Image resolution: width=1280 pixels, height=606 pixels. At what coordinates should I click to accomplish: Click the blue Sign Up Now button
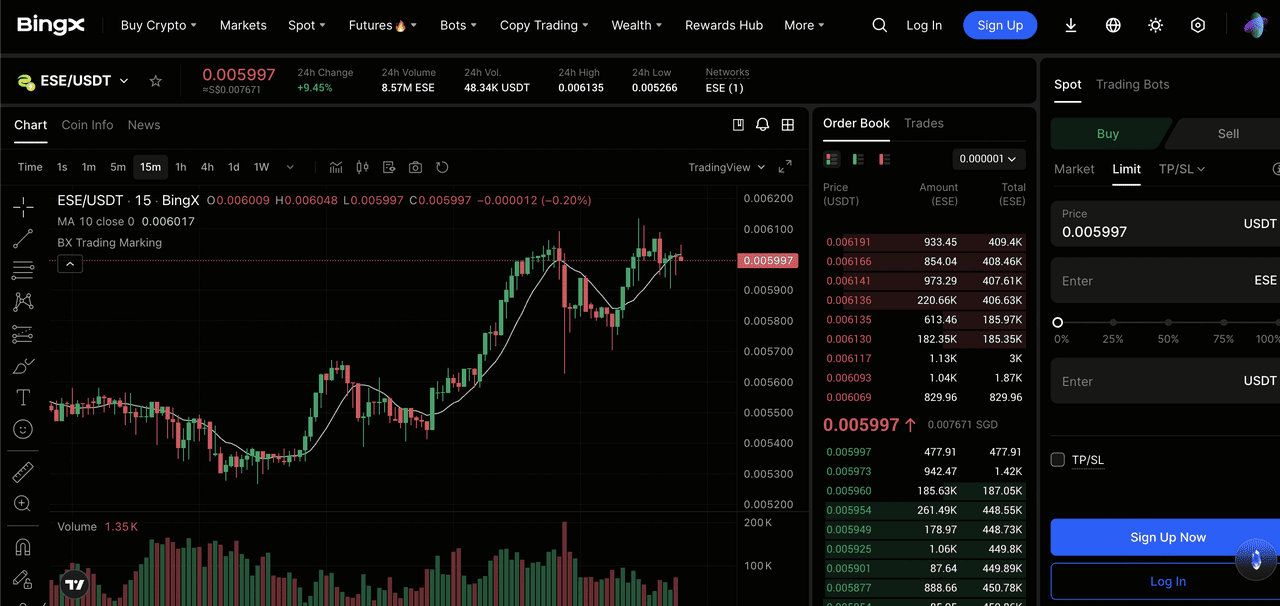coord(1167,537)
